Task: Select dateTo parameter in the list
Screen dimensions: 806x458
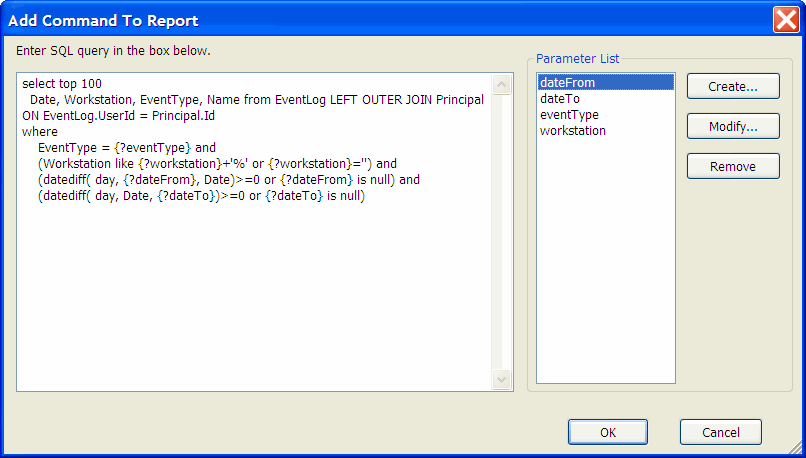Action: pos(560,99)
